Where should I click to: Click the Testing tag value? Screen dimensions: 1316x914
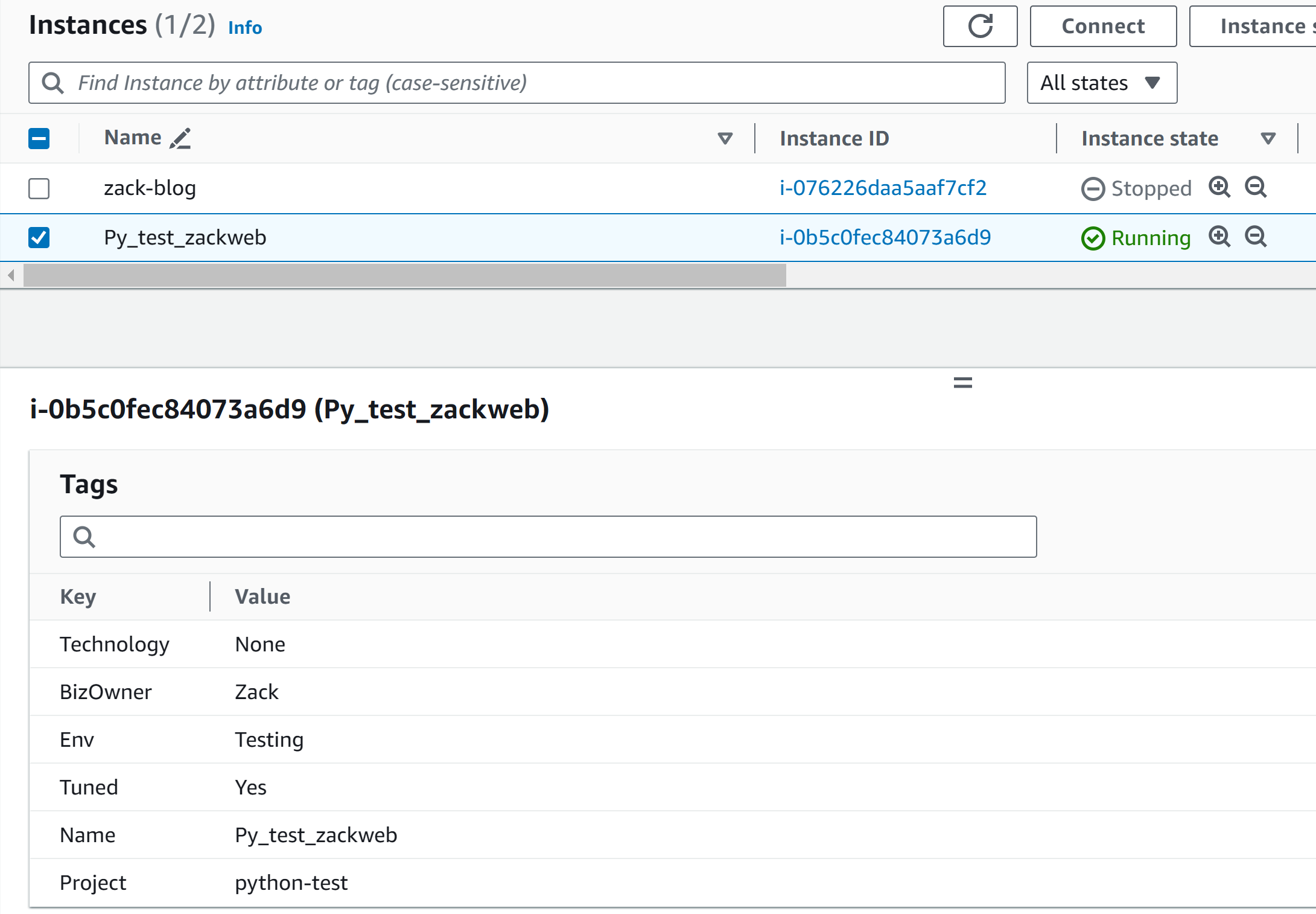pyautogui.click(x=269, y=740)
